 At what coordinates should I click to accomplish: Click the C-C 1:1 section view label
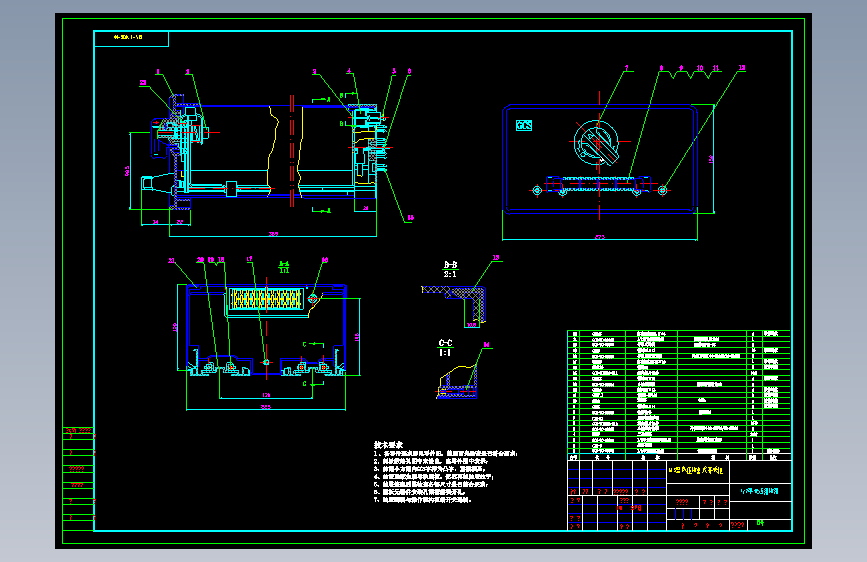pyautogui.click(x=445, y=348)
